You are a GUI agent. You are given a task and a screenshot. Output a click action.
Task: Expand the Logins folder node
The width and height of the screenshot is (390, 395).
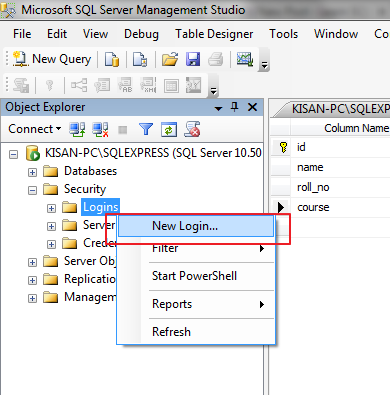(51, 208)
